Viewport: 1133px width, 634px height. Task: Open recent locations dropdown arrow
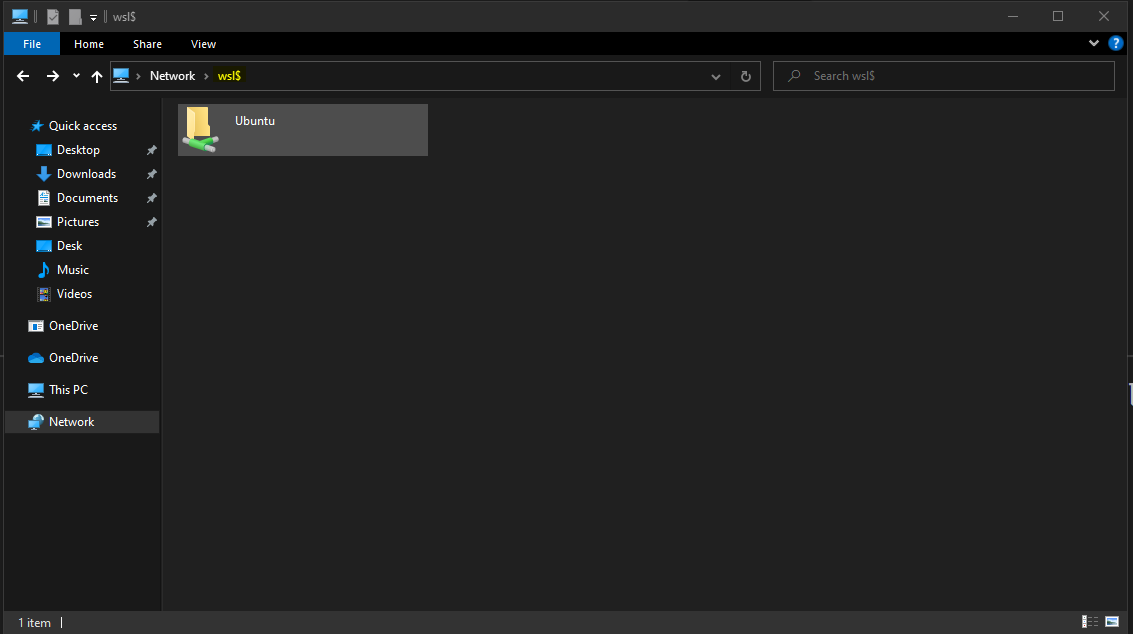pyautogui.click(x=76, y=76)
